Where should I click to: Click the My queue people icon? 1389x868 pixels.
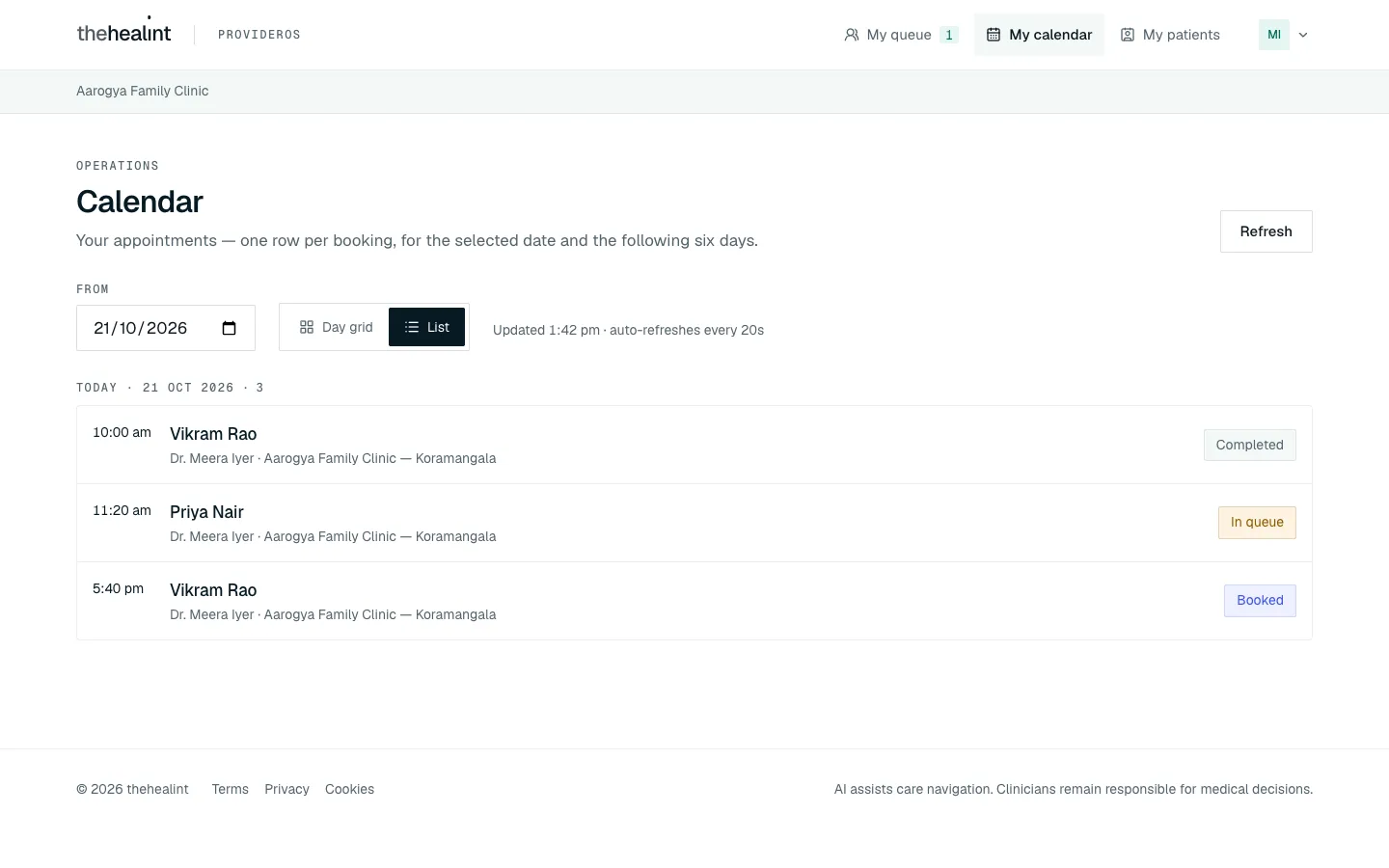pos(852,35)
